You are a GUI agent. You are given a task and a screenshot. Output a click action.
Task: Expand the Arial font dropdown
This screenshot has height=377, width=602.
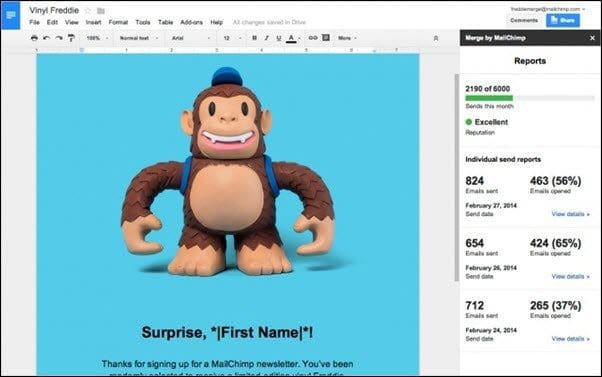point(191,38)
